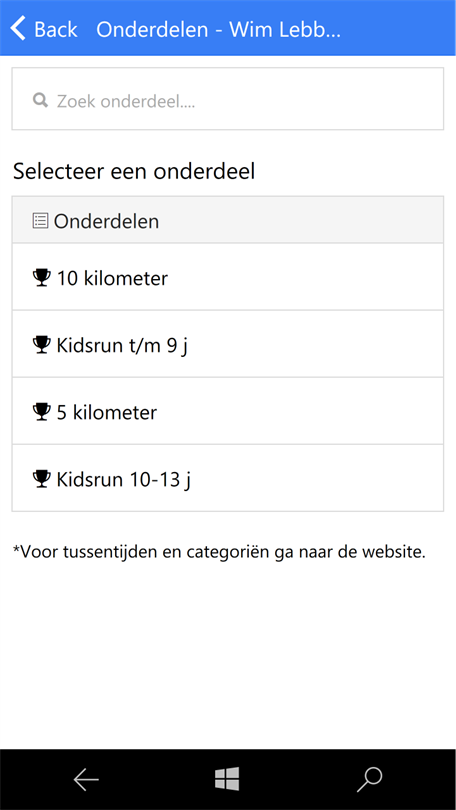Image resolution: width=456 pixels, height=810 pixels.
Task: Click the Back text button
Action: 56,29
